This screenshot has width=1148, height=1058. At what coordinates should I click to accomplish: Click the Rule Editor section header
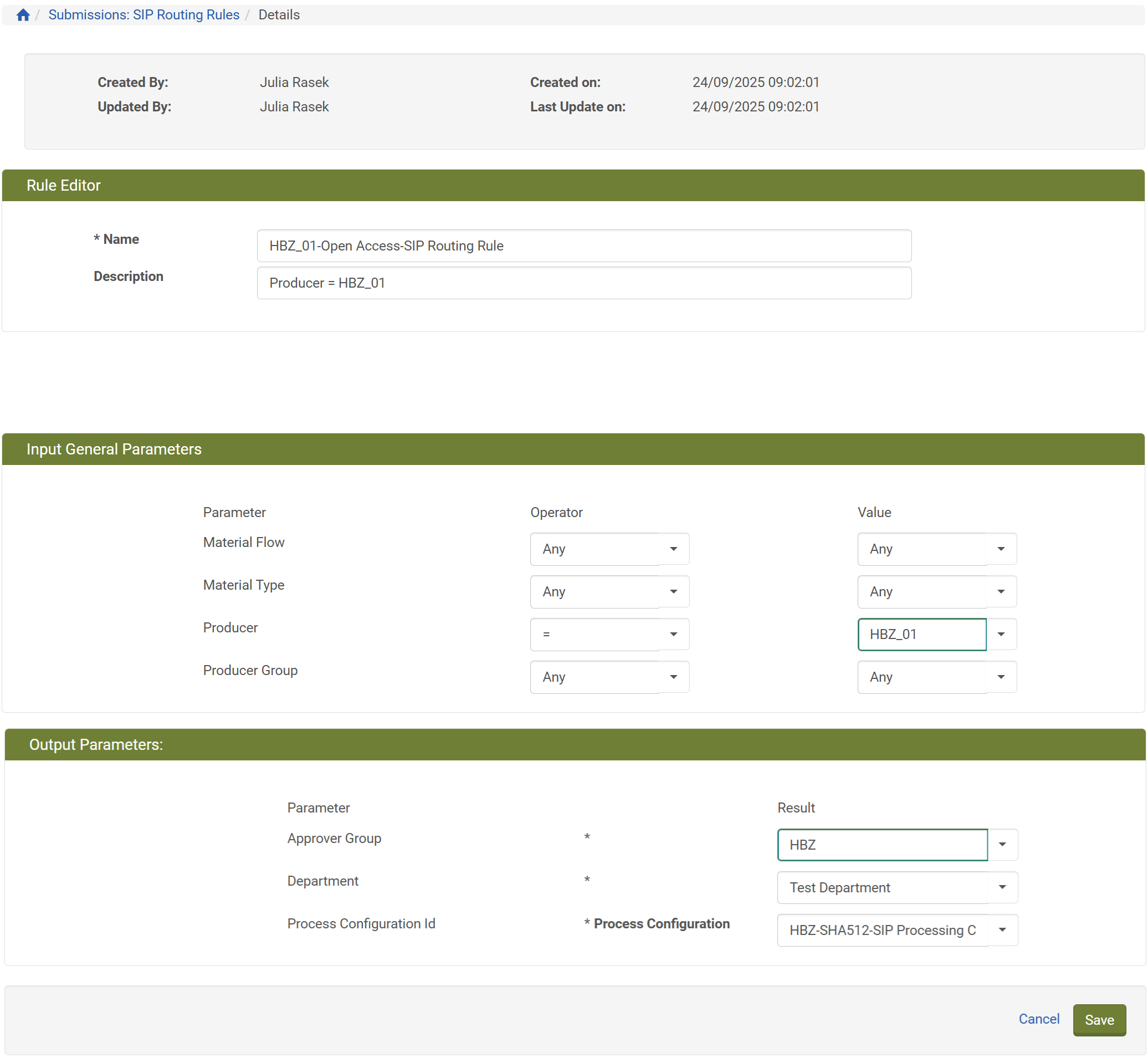coord(63,185)
